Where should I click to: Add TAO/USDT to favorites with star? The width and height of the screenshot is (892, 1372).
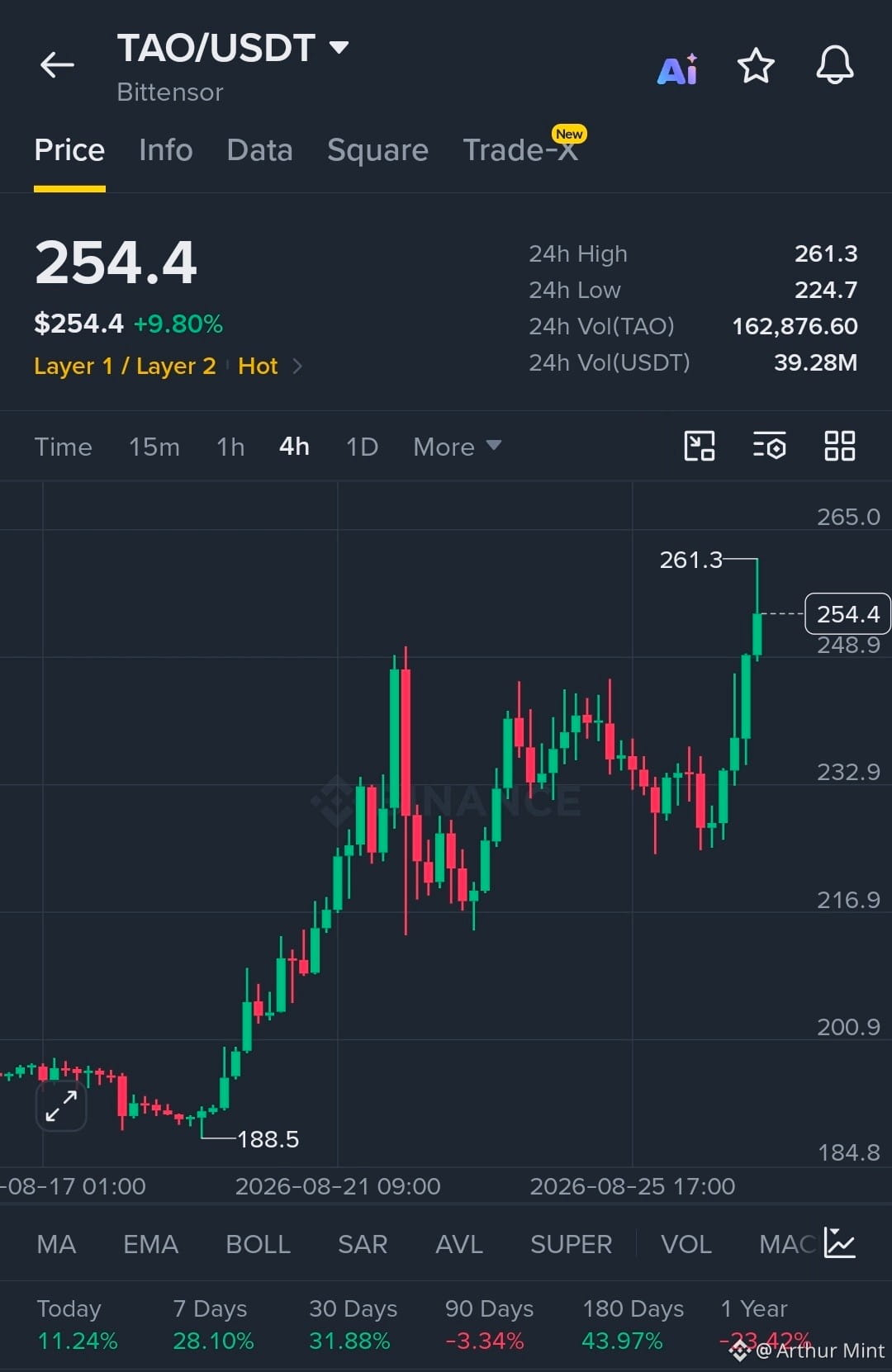[756, 65]
